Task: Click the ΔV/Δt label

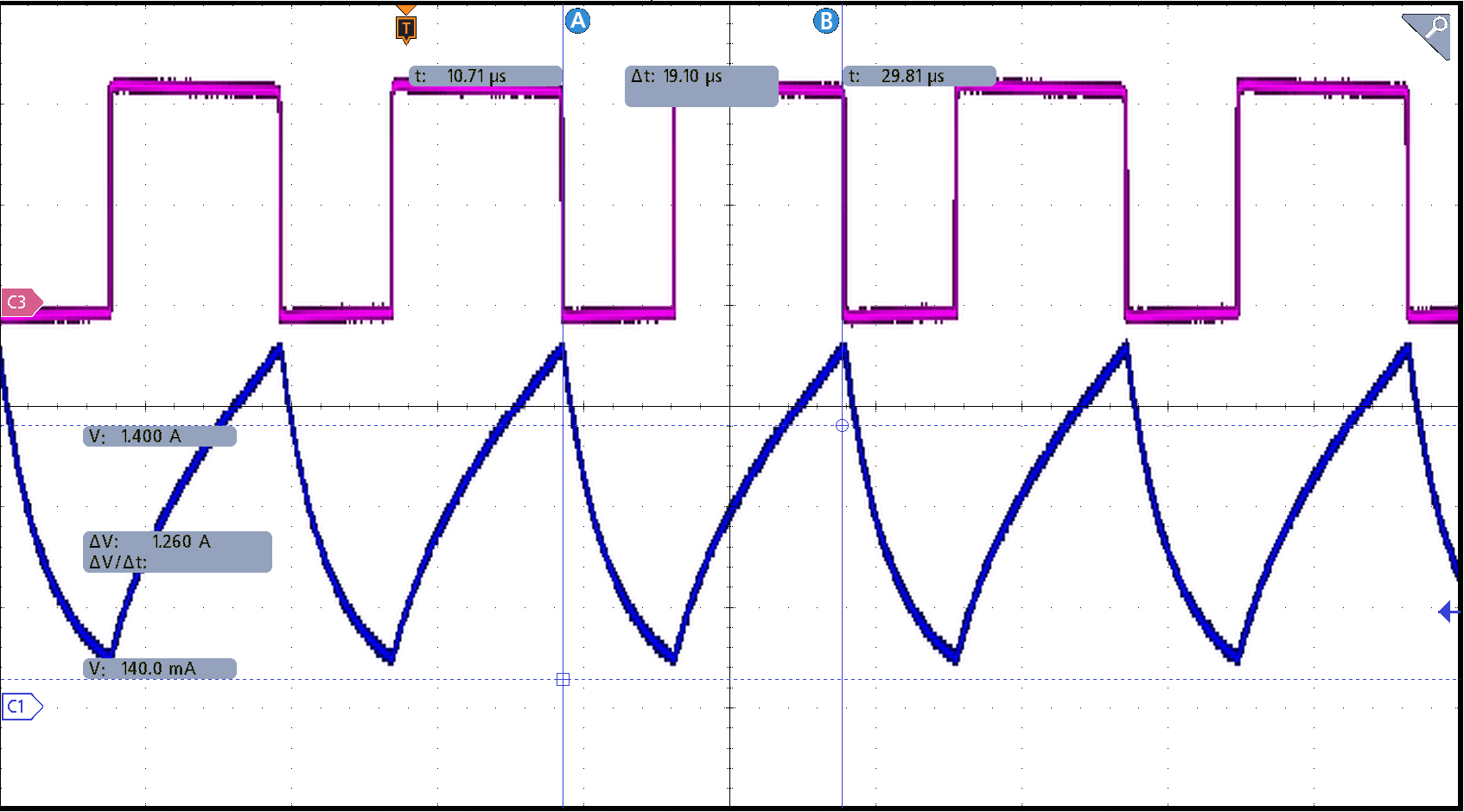Action: click(118, 562)
